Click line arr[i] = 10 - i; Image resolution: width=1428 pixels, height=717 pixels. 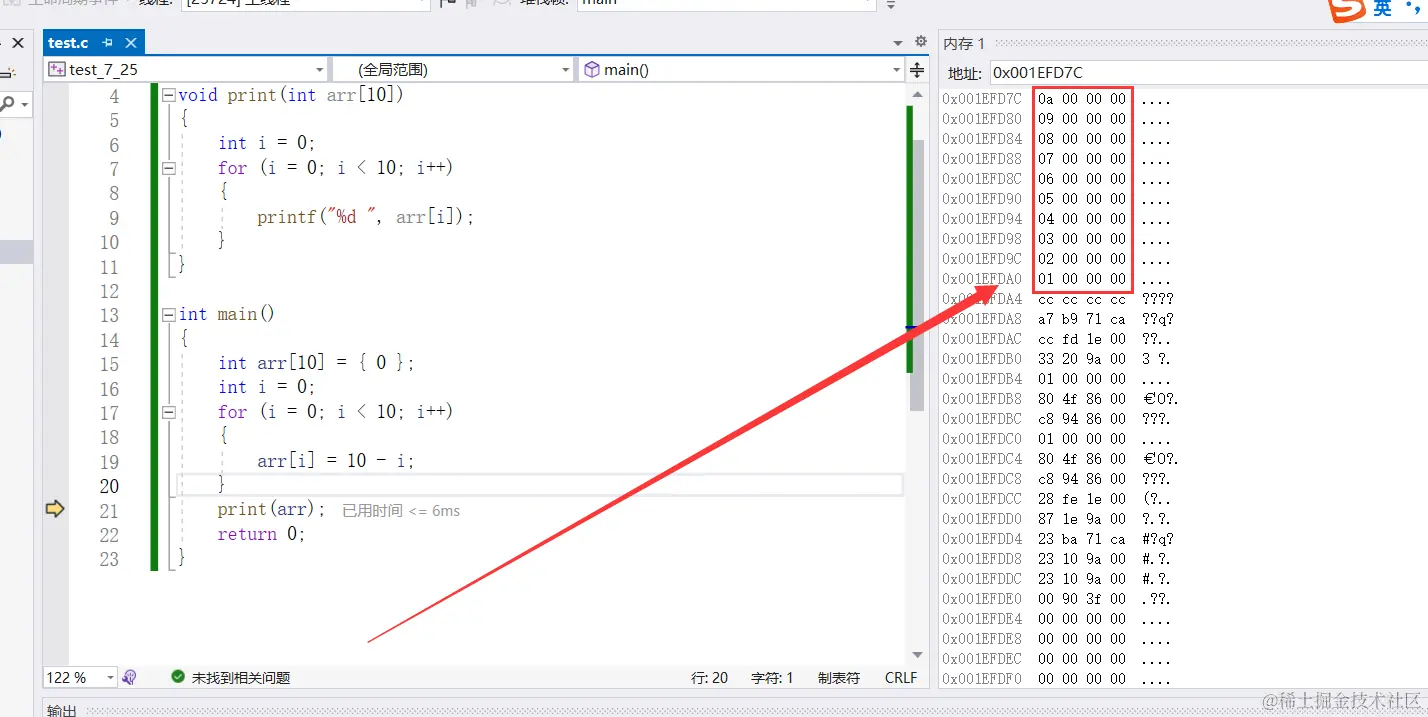tap(335, 461)
